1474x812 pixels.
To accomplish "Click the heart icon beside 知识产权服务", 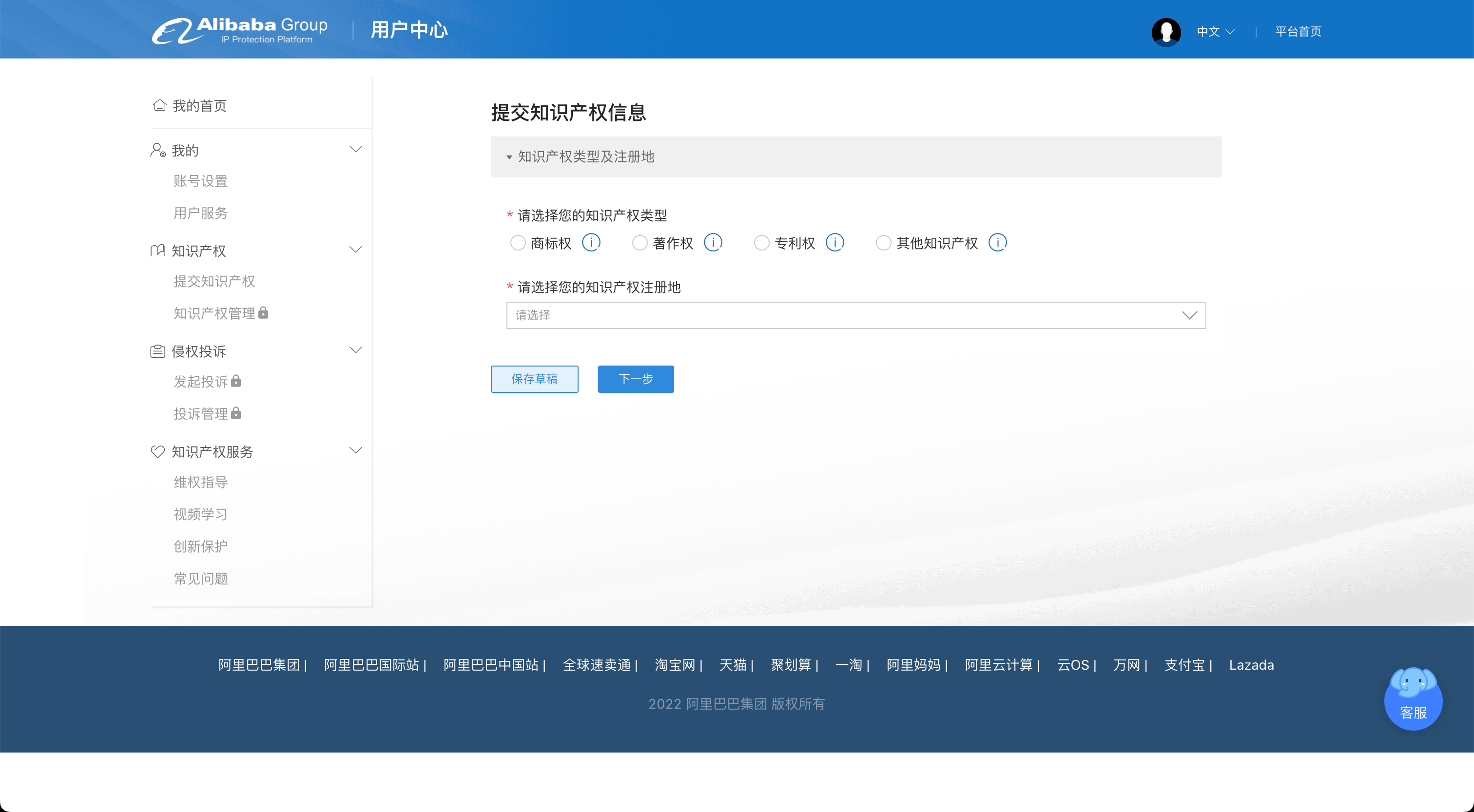I will point(157,451).
